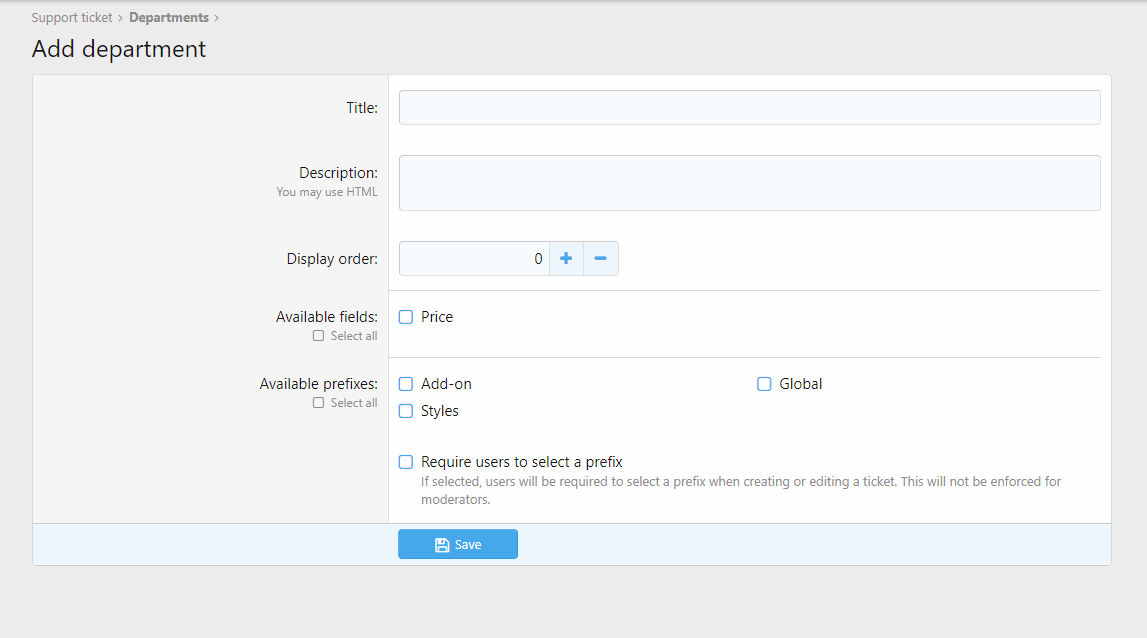Click the Description: field label
This screenshot has width=1147, height=638.
click(x=338, y=173)
